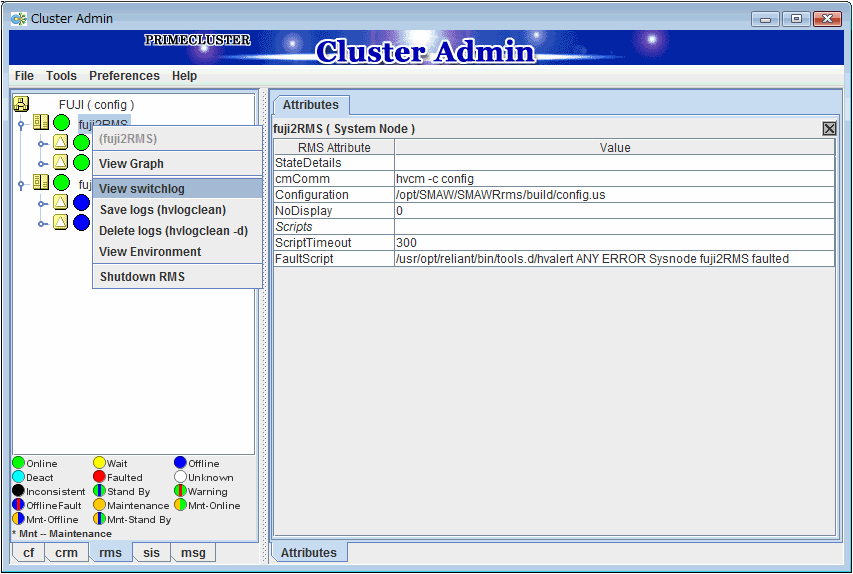Click the second system node's book icon

click(x=41, y=182)
